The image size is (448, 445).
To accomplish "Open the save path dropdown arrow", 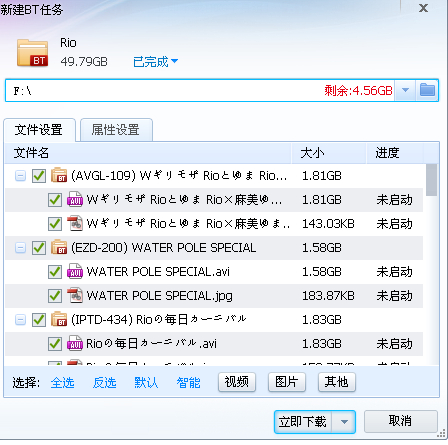I will tap(405, 90).
